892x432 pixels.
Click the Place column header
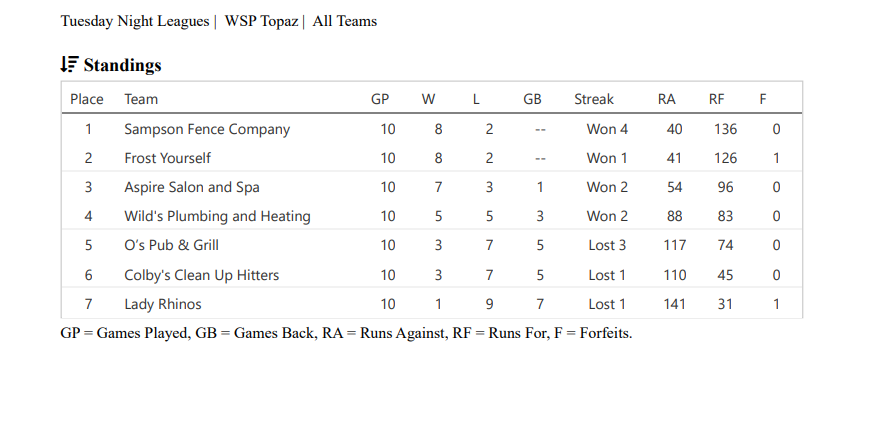click(x=87, y=99)
